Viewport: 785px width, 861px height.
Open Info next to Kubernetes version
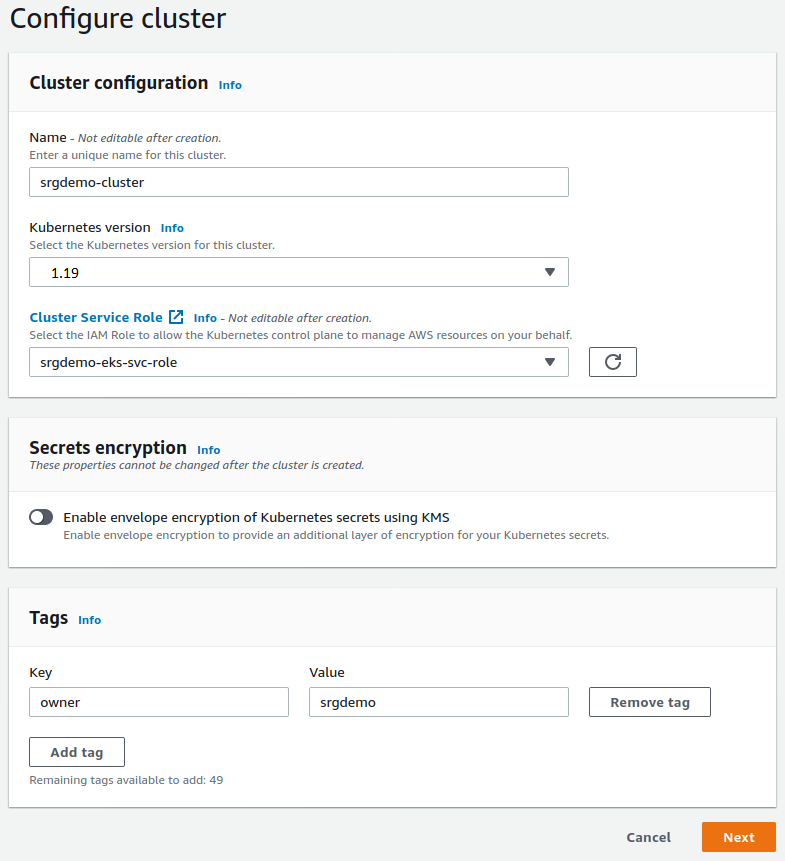[172, 228]
